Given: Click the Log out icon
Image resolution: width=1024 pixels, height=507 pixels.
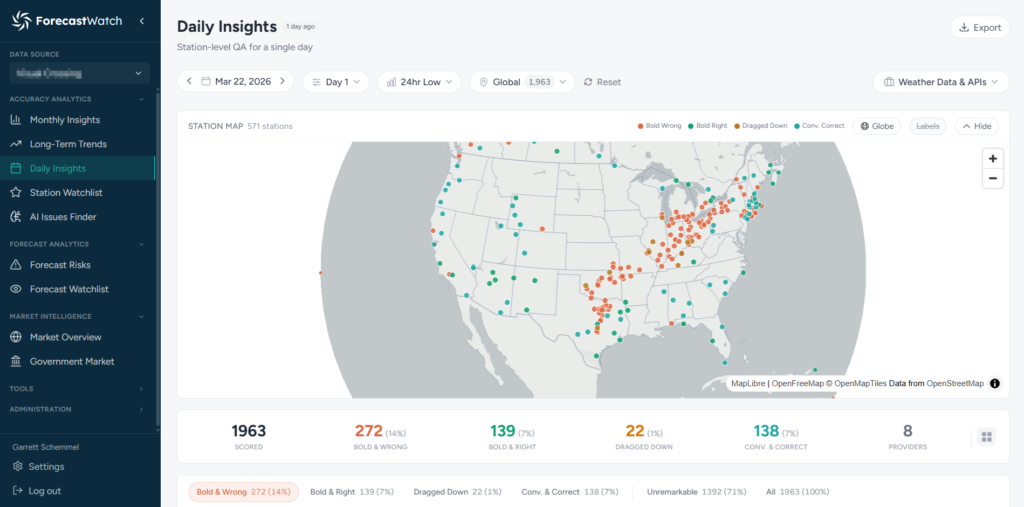Looking at the screenshot, I should [18, 491].
